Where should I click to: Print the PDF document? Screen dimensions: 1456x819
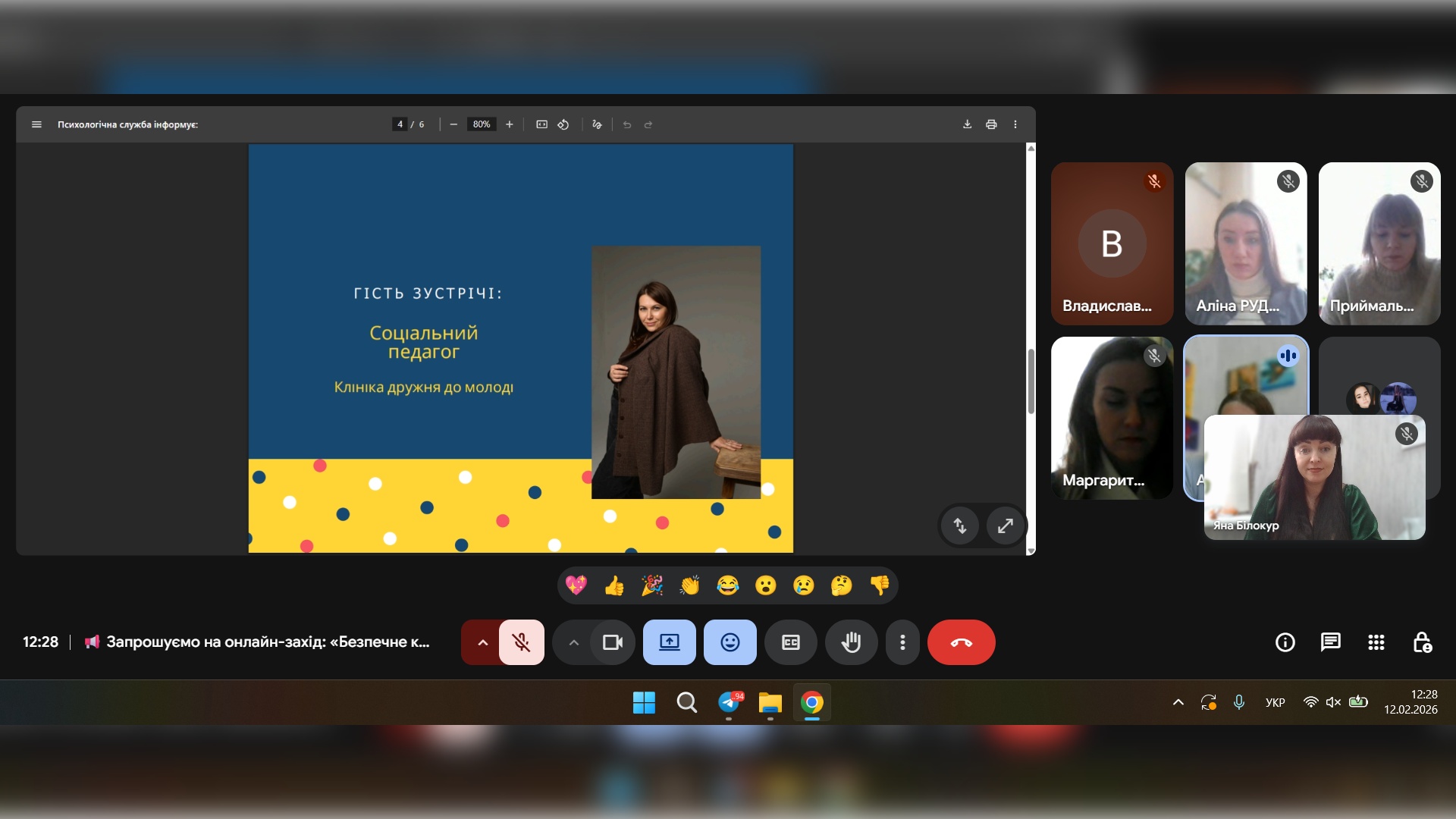(x=991, y=124)
